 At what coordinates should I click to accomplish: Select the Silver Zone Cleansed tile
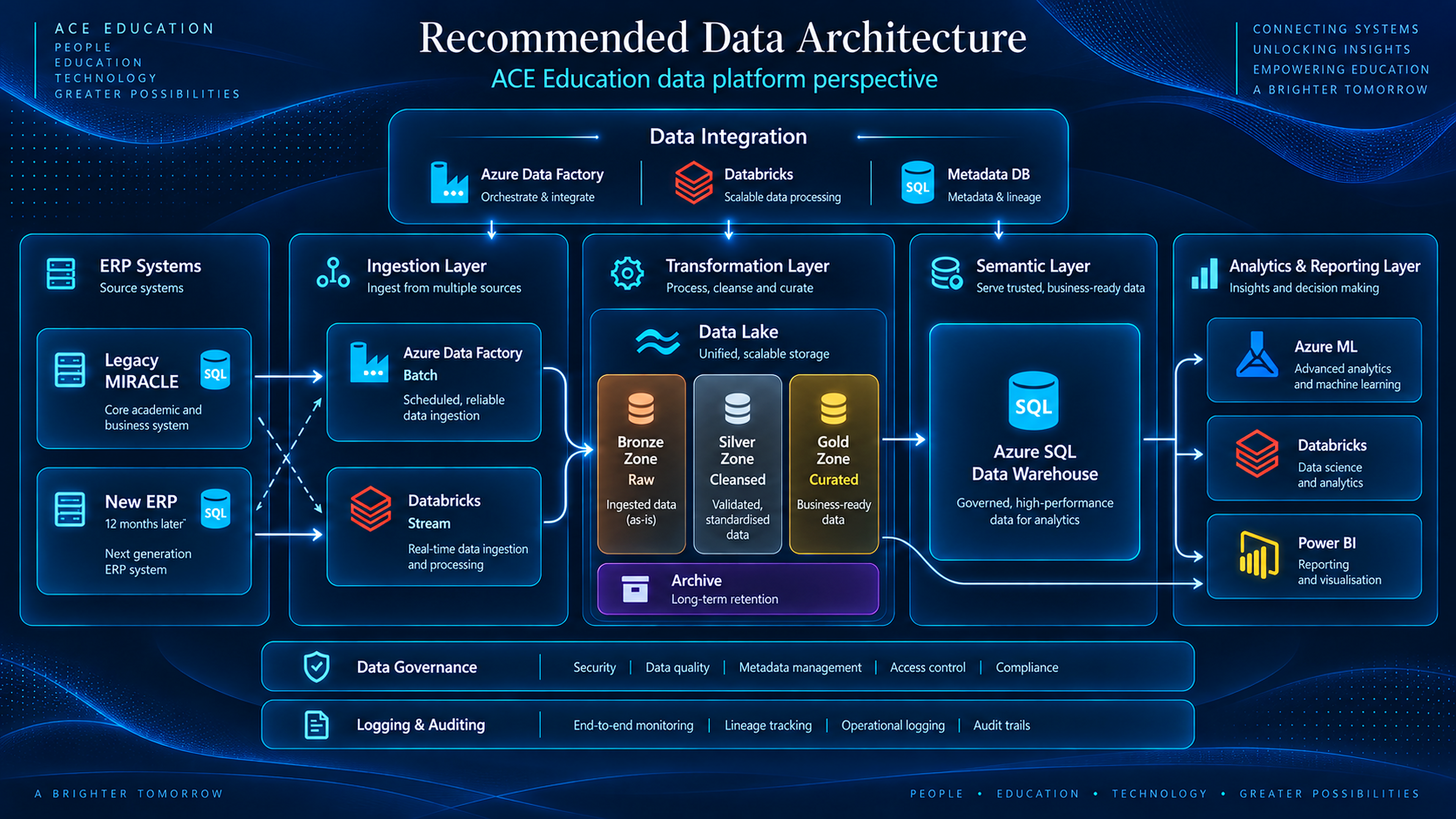coord(737,464)
